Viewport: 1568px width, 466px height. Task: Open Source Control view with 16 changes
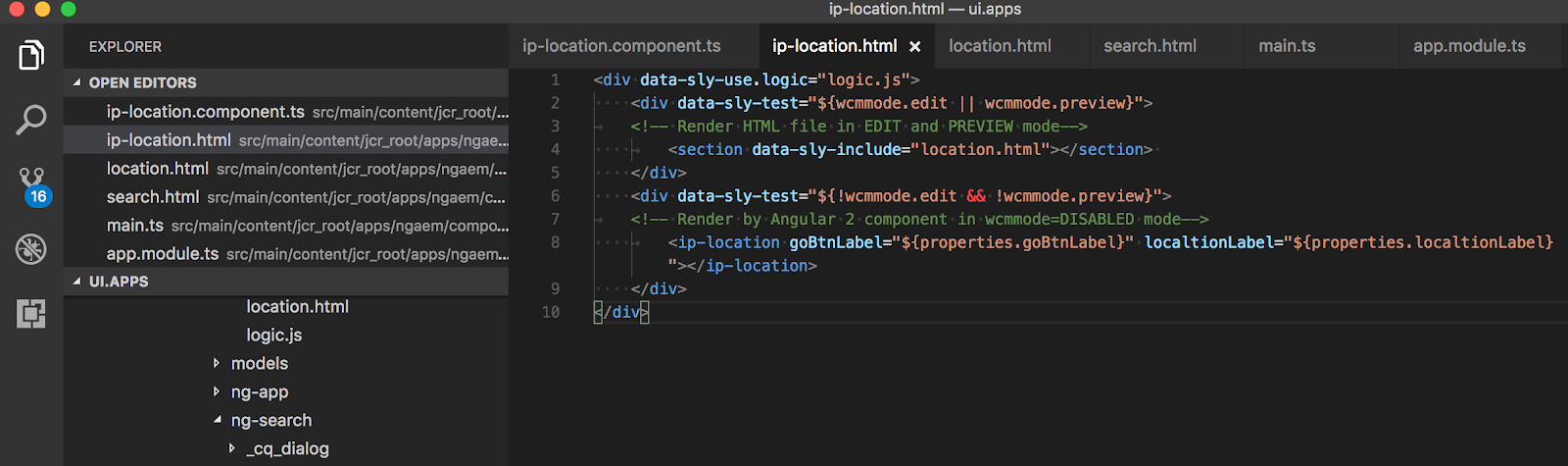coord(32,184)
